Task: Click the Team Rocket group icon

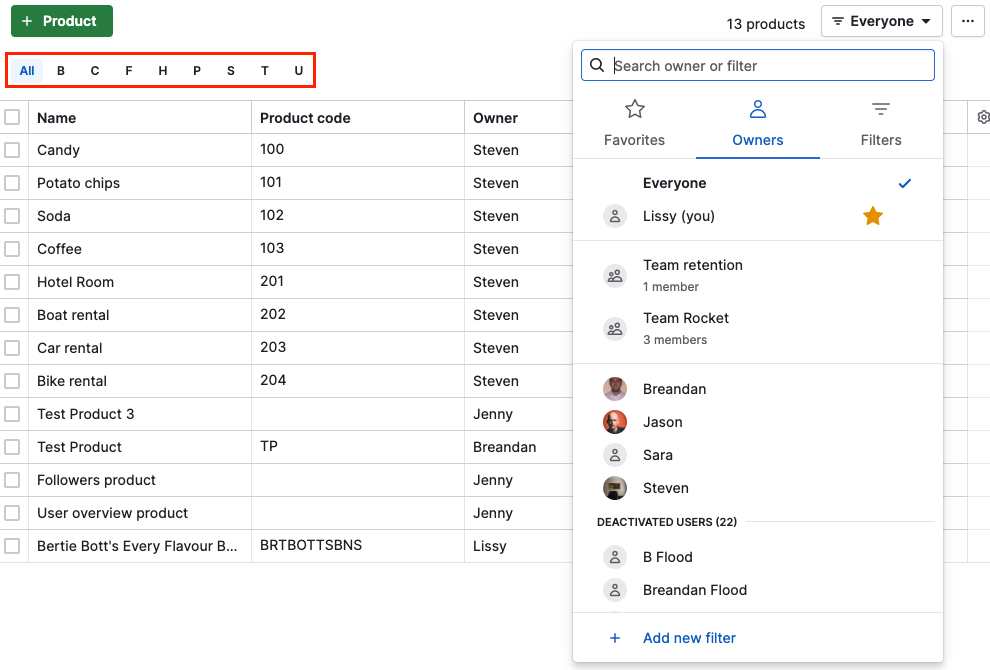Action: [615, 327]
